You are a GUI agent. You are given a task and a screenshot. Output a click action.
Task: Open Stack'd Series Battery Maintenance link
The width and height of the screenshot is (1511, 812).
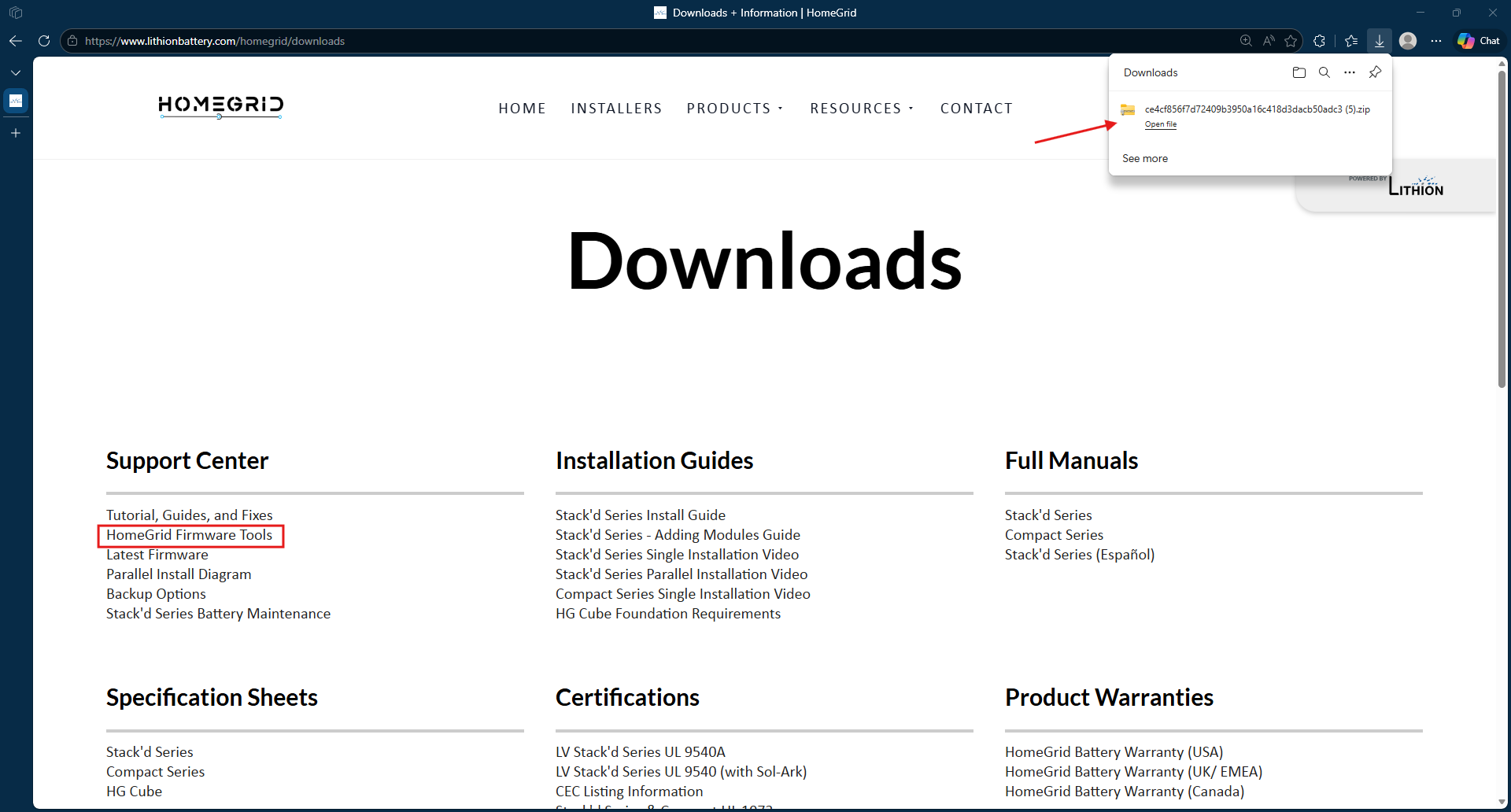pos(218,614)
